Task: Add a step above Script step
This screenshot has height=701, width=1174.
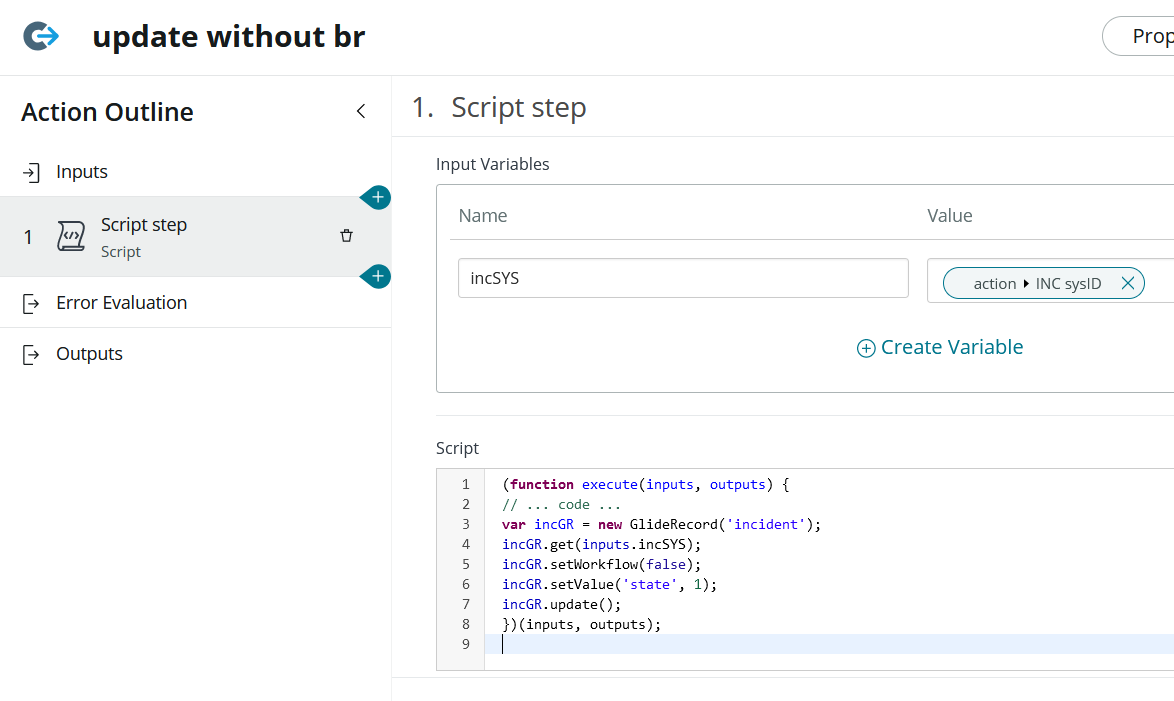Action: click(x=377, y=198)
